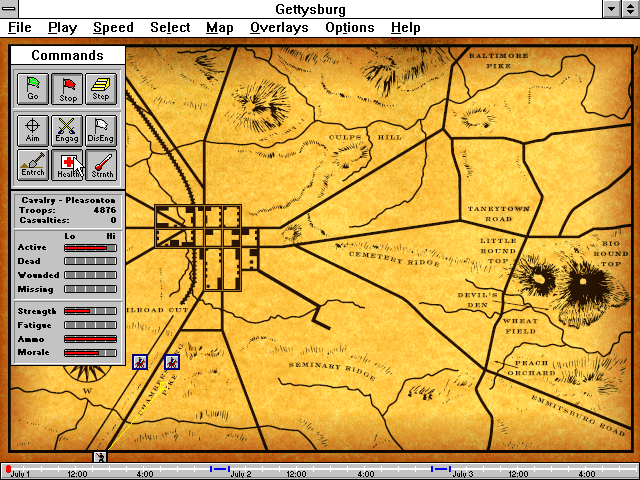Click the Taneytown Road map label
640x480 pixels.
click(x=498, y=213)
